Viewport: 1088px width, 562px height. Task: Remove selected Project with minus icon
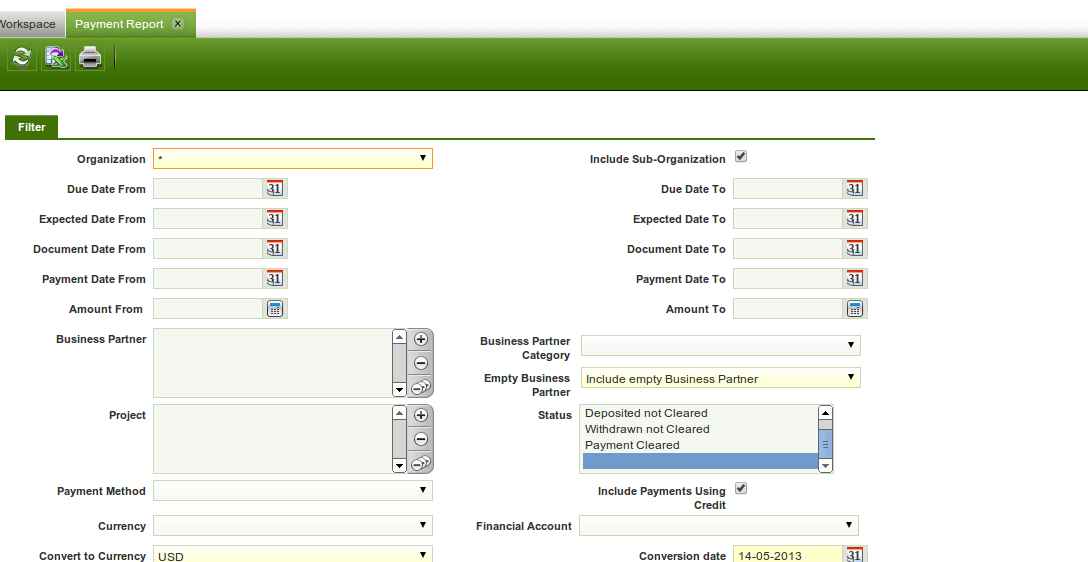(x=421, y=439)
